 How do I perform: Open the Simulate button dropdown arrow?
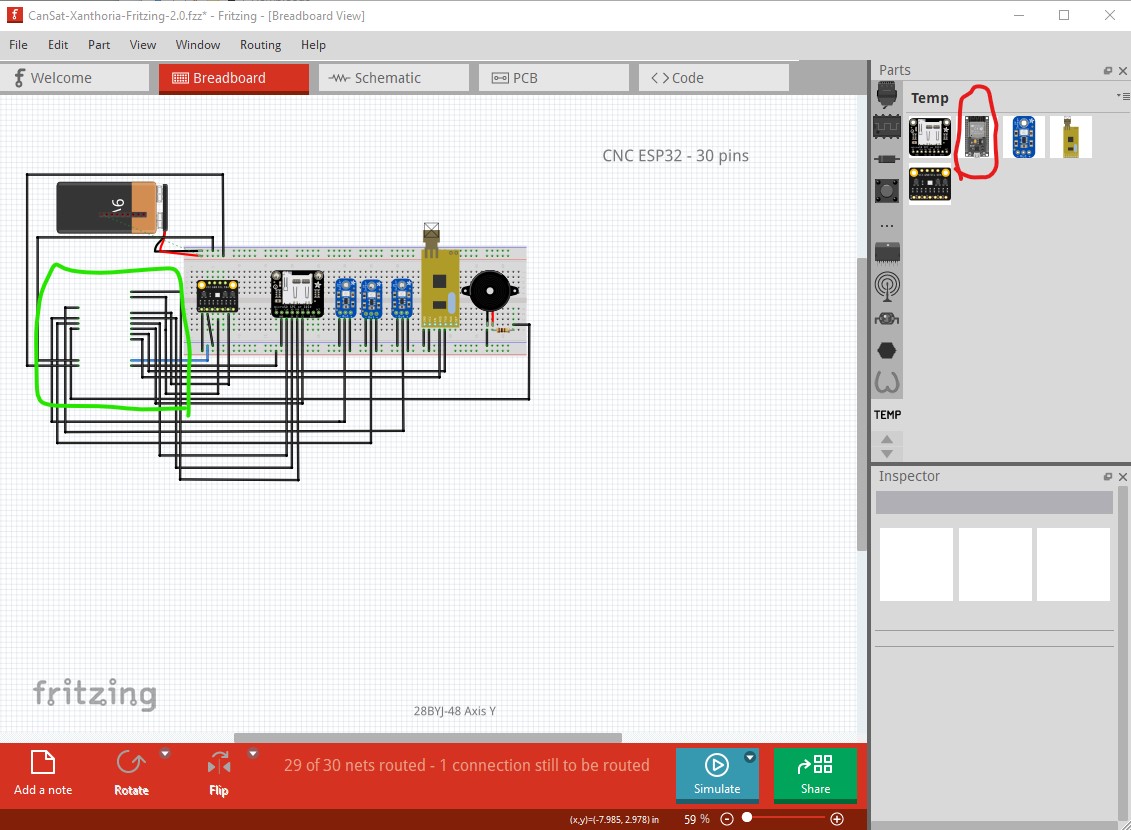750,757
